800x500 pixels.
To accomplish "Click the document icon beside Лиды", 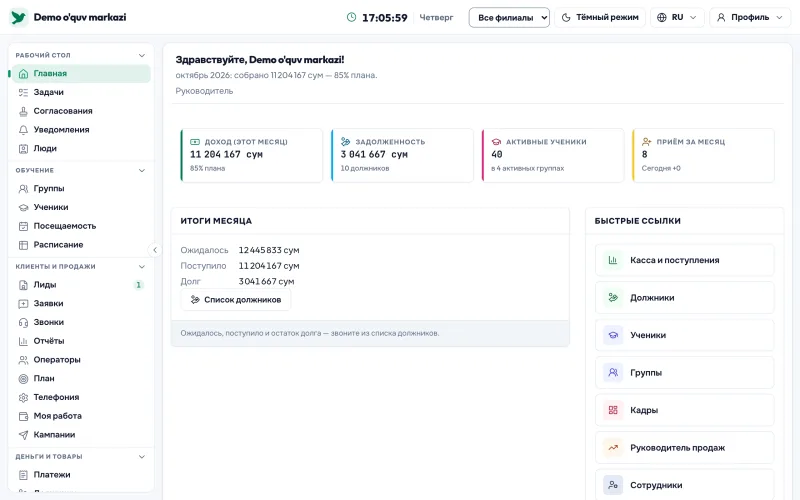I will tap(23, 285).
